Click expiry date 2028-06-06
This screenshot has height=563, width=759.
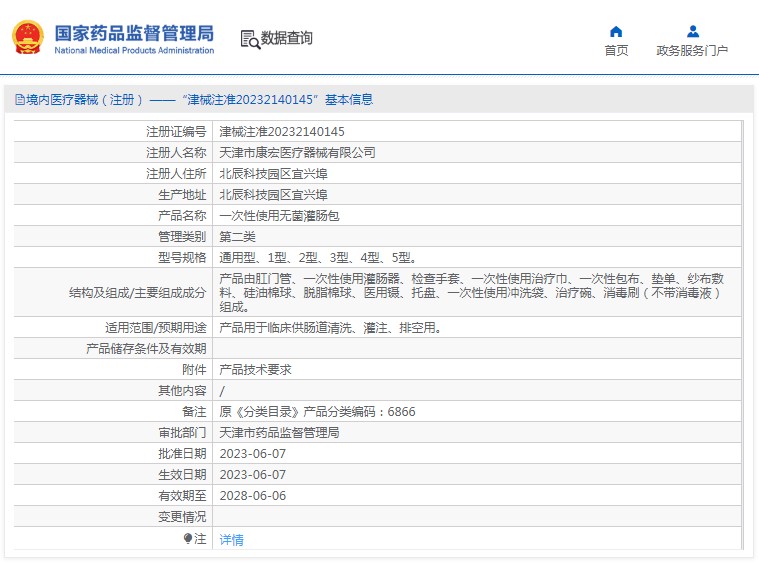(x=253, y=496)
